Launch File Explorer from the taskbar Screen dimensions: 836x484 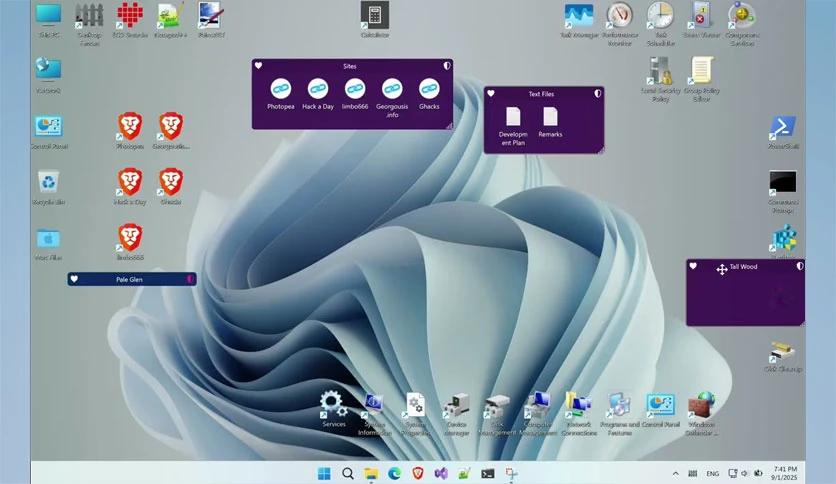371,473
